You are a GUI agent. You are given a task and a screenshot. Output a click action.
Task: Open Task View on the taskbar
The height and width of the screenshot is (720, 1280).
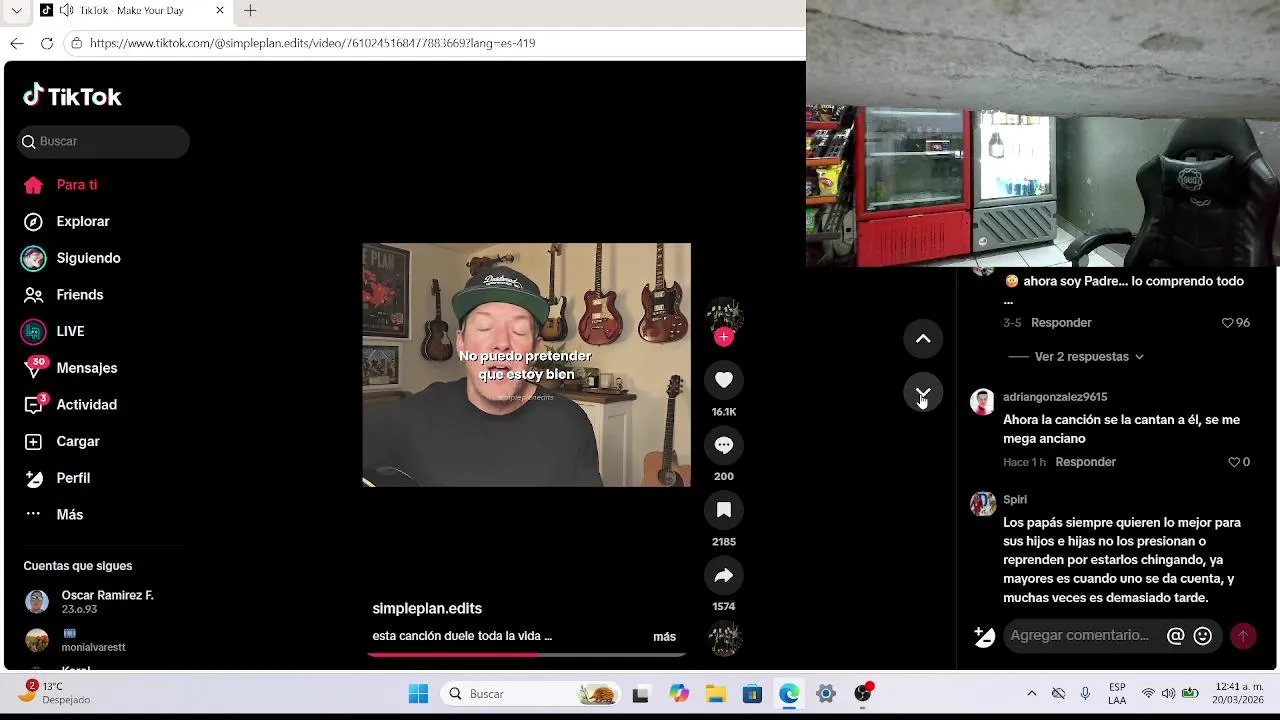pos(641,694)
